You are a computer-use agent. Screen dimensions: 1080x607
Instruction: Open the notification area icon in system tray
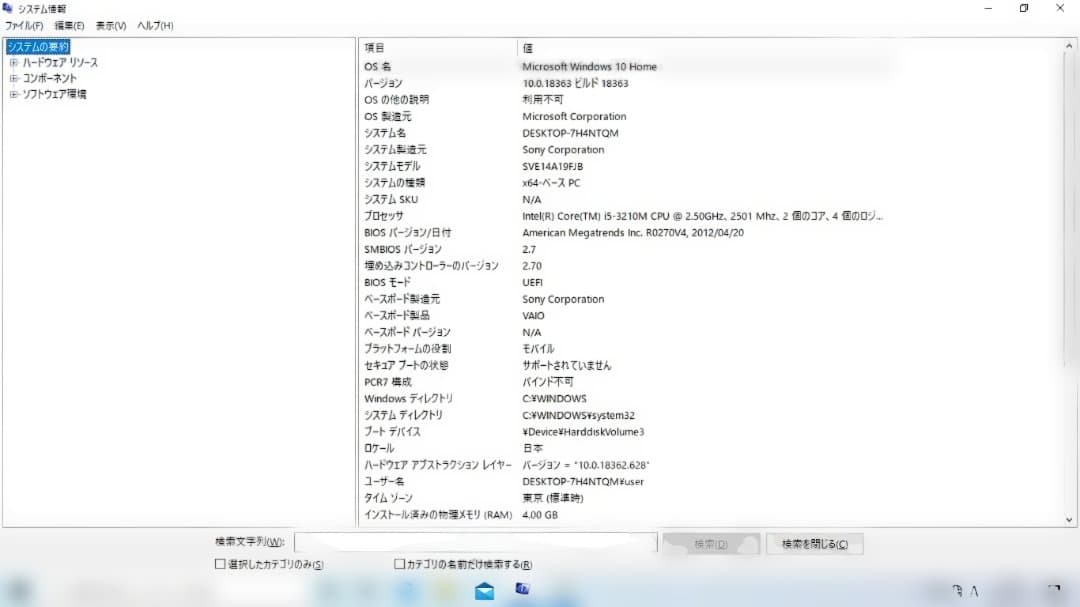(1053, 591)
